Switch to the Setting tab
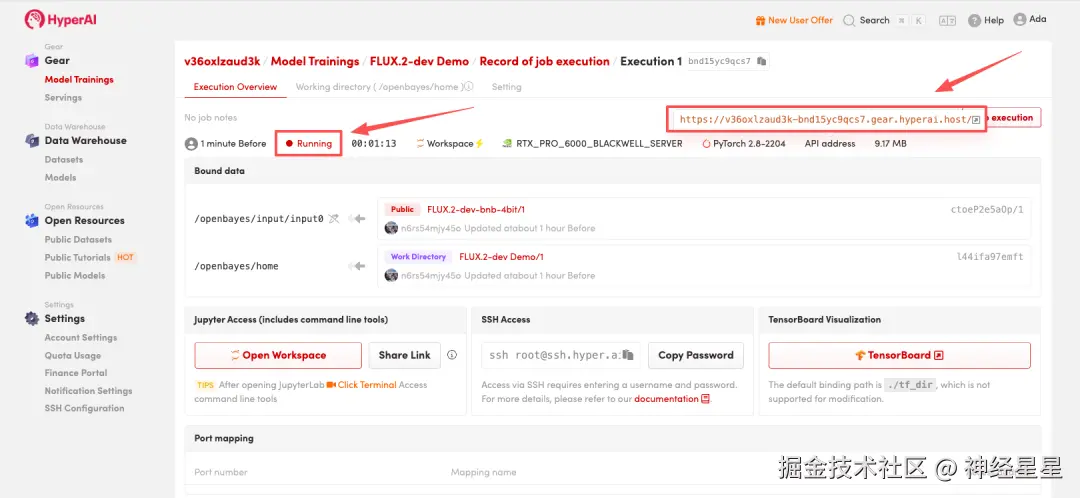Viewport: 1080px width, 498px height. point(506,87)
